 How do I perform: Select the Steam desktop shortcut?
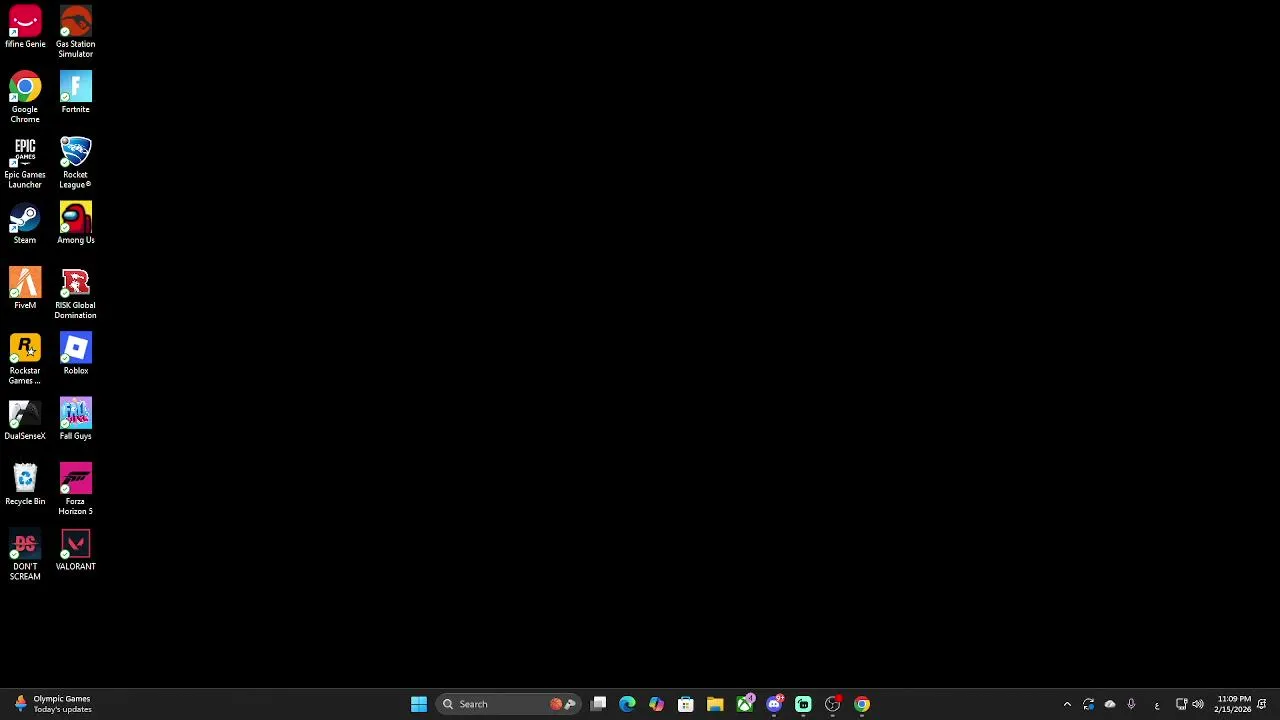click(25, 223)
